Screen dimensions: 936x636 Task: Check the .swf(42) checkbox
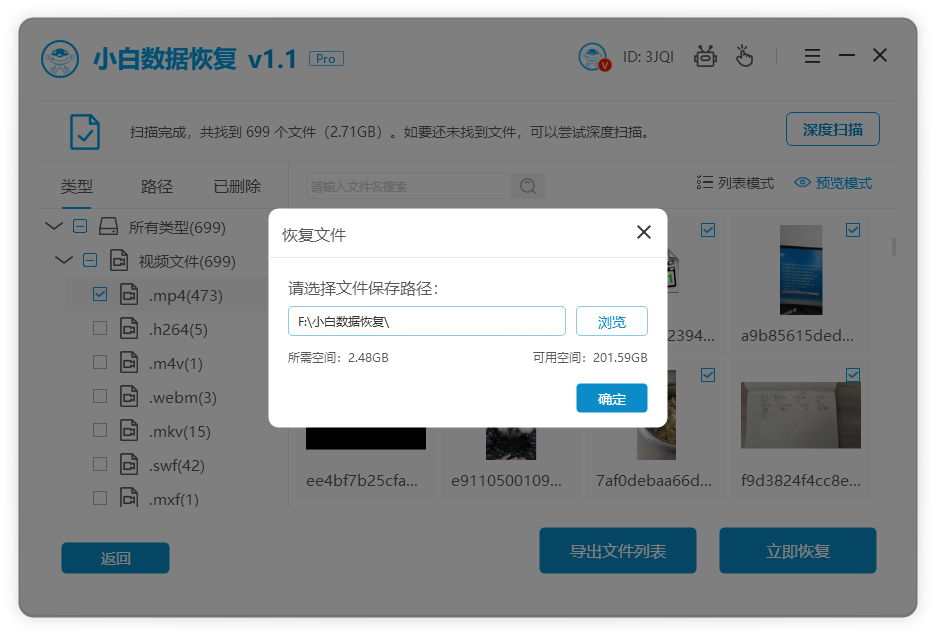100,465
